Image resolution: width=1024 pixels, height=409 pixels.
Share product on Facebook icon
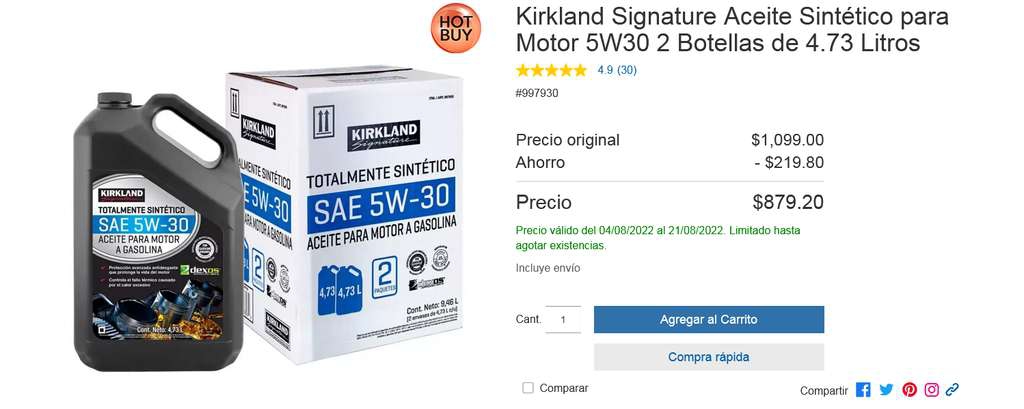tap(863, 390)
